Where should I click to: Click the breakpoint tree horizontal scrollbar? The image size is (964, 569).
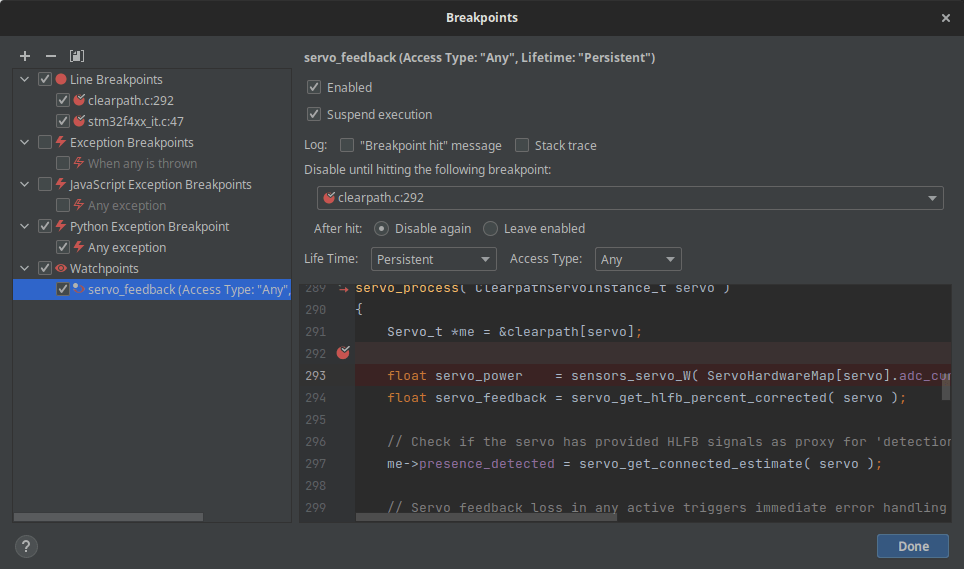(108, 517)
